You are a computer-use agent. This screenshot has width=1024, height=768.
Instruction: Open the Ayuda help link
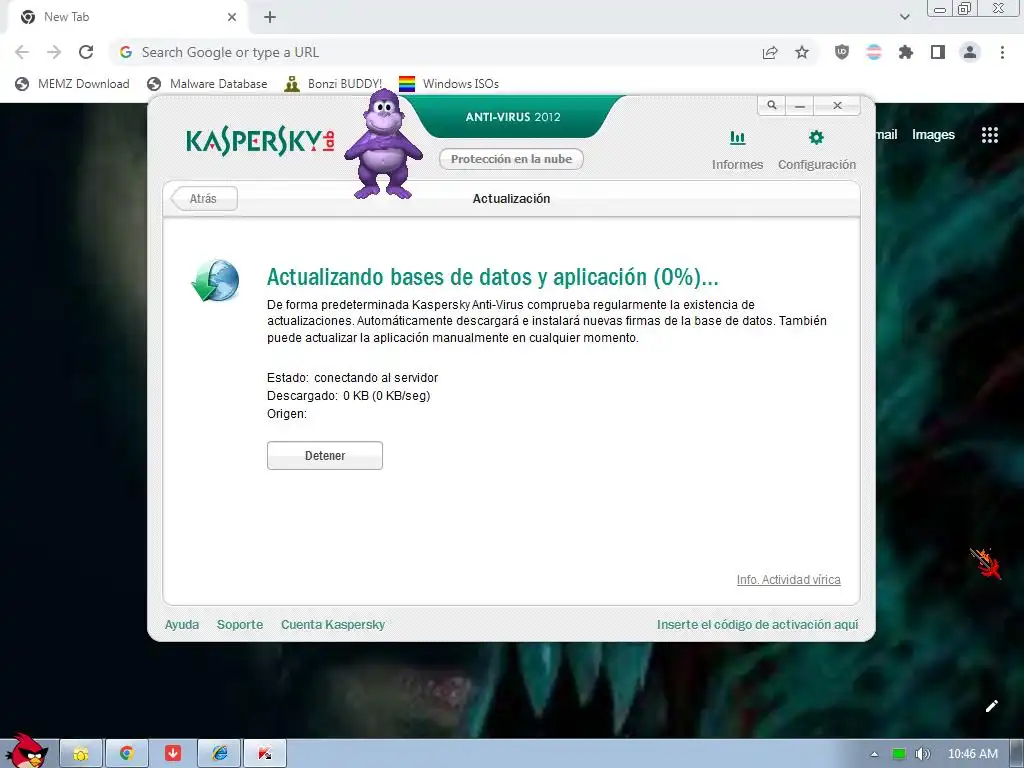point(182,624)
